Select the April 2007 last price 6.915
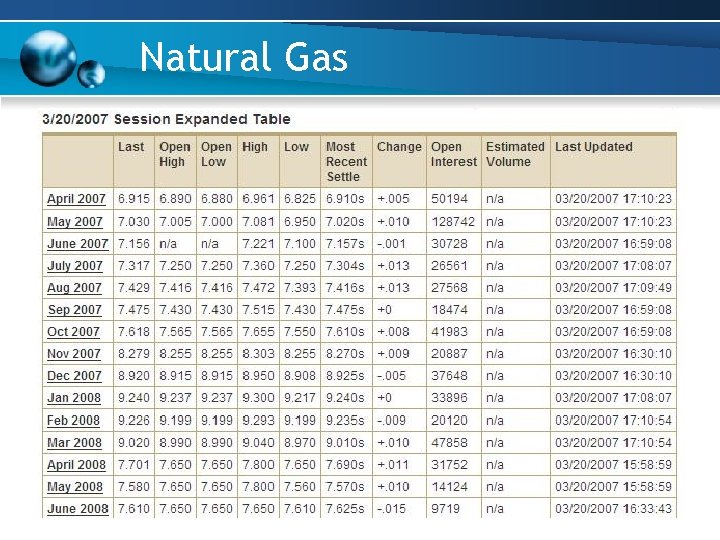The width and height of the screenshot is (720, 540). pos(134,199)
